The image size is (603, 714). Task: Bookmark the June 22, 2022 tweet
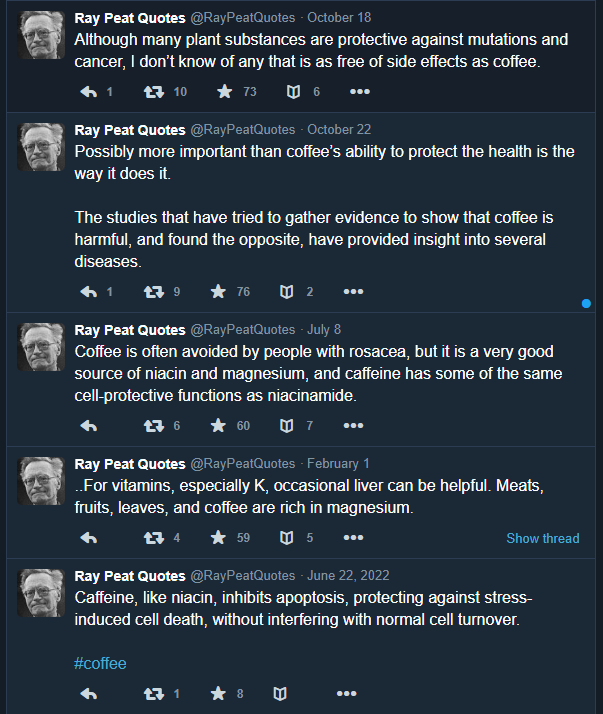[x=281, y=693]
